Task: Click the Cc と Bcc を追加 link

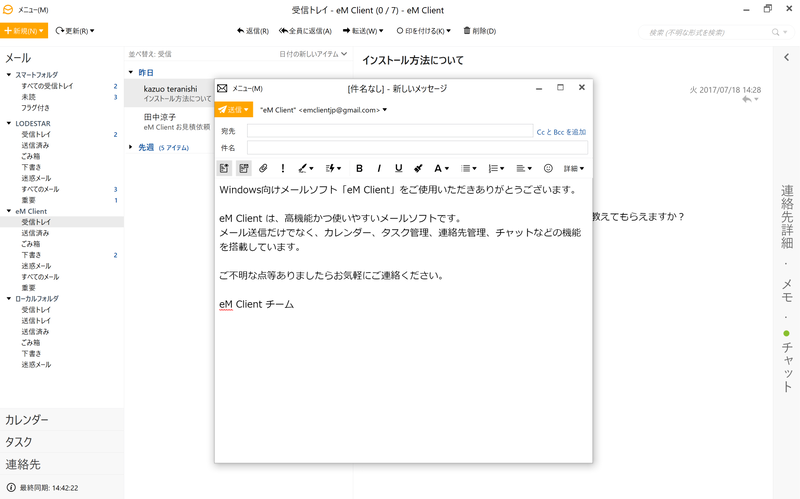Action: point(561,132)
